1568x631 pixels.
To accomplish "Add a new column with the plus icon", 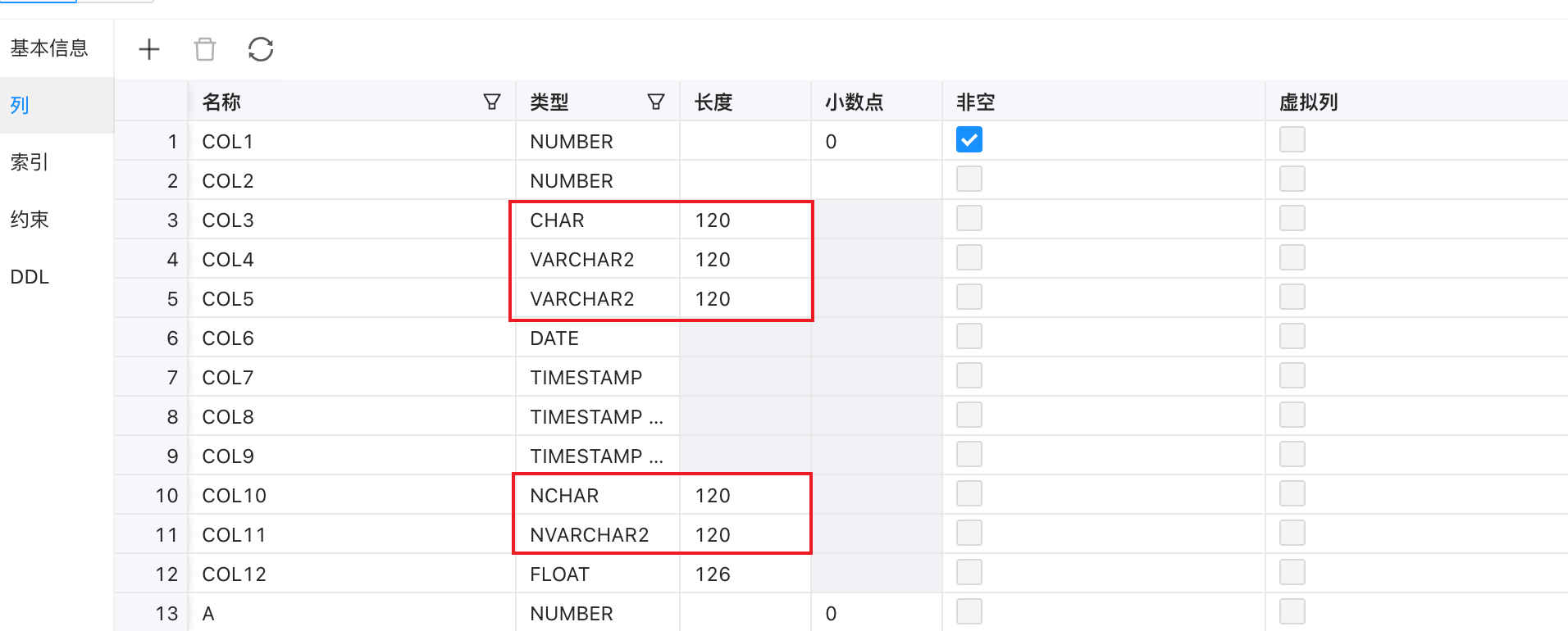I will point(149,49).
